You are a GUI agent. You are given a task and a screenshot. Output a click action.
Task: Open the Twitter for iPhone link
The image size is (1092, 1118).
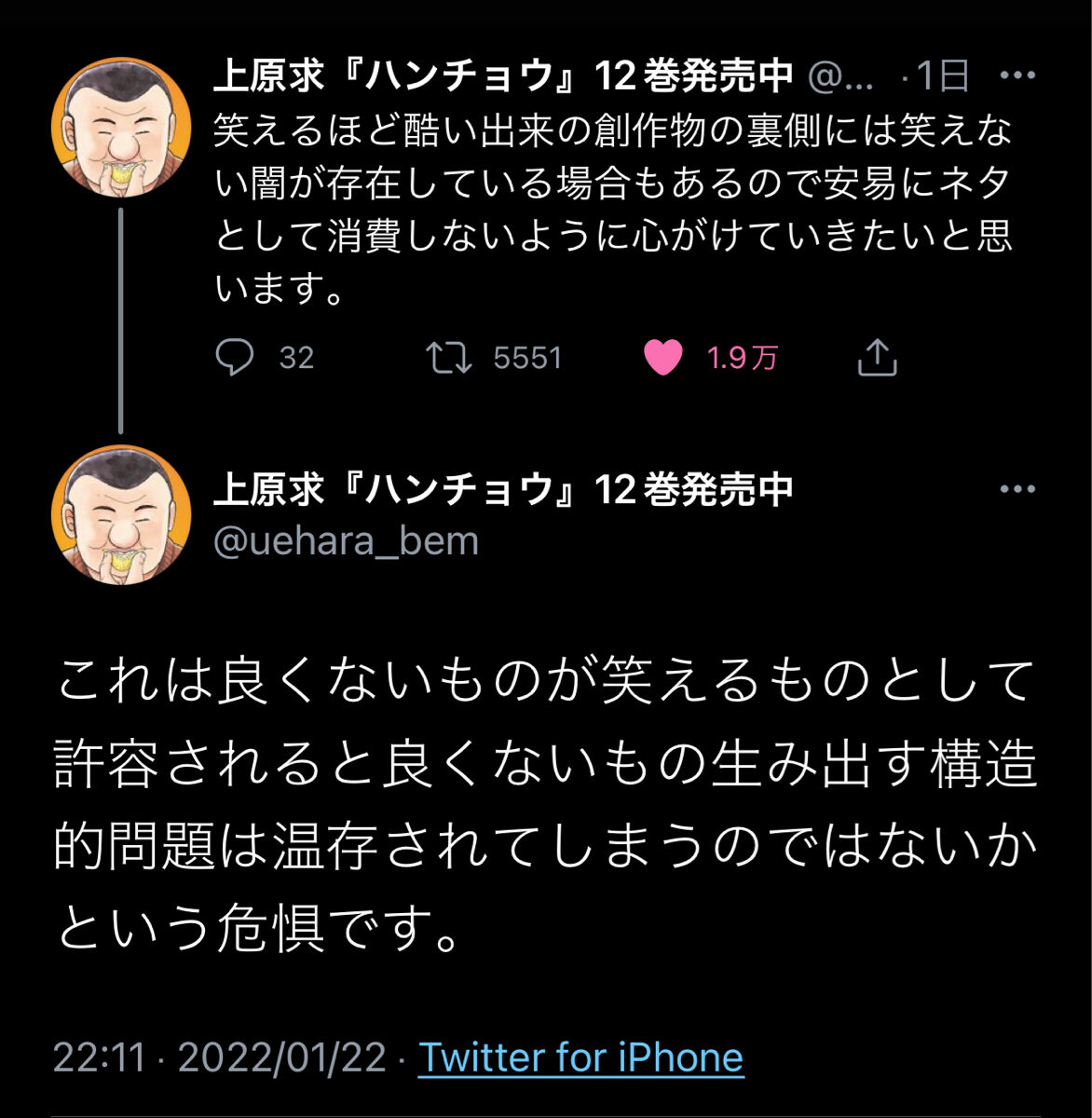coord(580,1057)
